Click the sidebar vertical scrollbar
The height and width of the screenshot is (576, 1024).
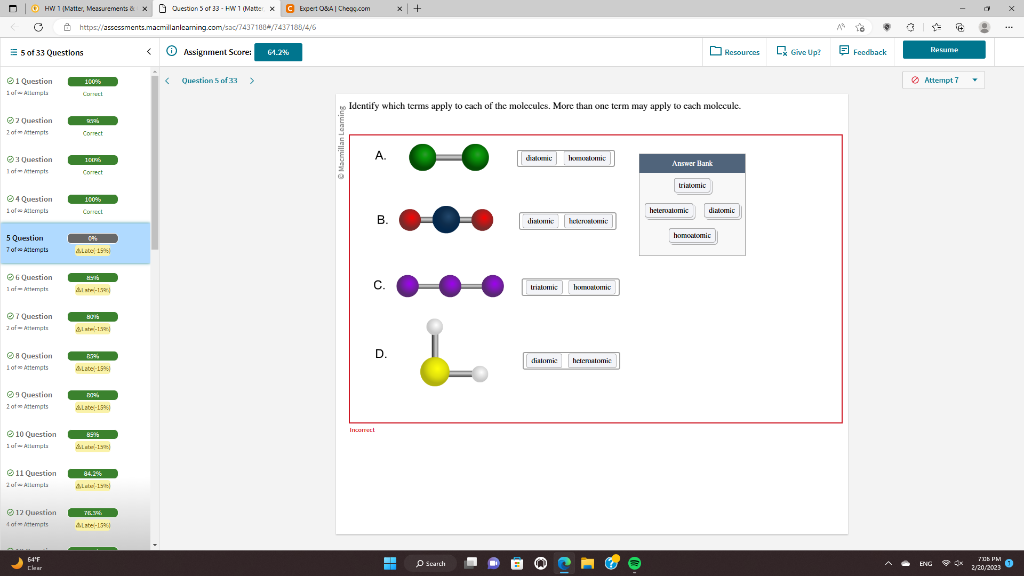(155, 163)
